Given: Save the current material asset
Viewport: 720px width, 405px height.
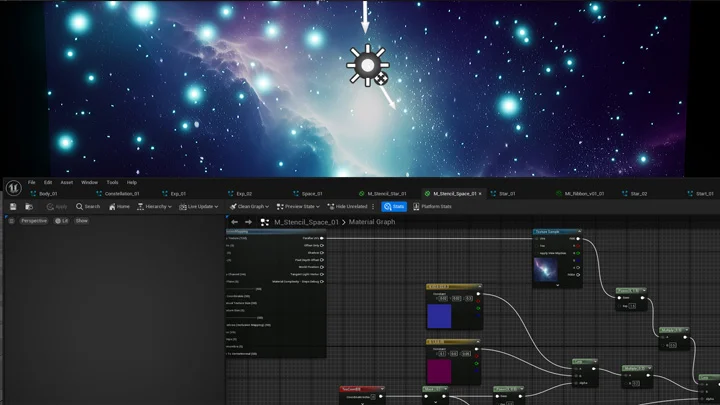Looking at the screenshot, I should [13, 207].
